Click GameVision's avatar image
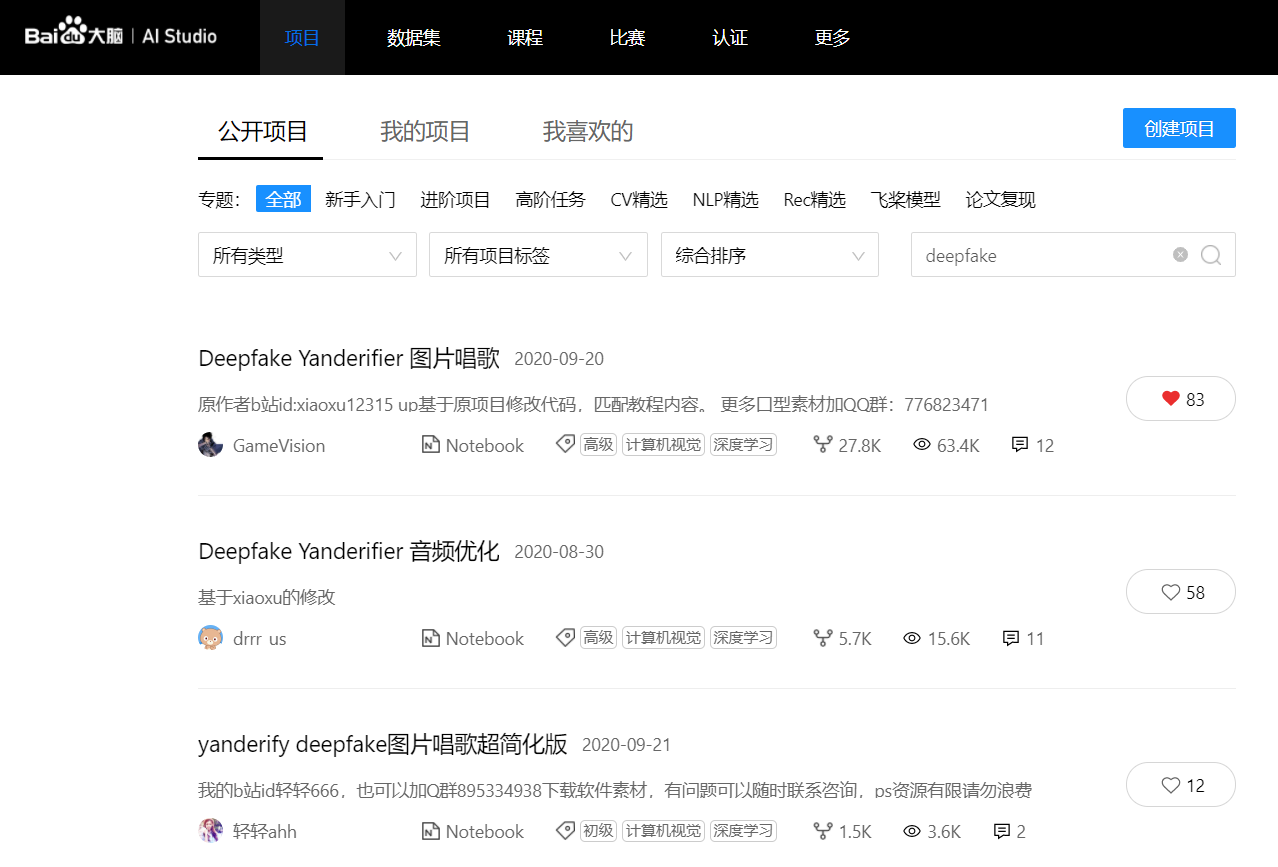 [210, 444]
